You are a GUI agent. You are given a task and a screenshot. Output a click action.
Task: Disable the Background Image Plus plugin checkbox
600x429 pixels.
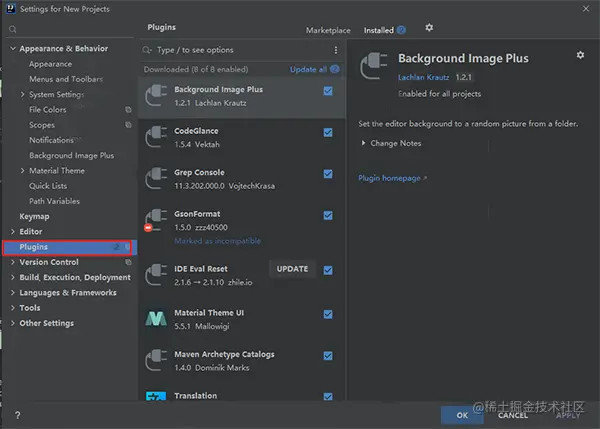pyautogui.click(x=328, y=91)
